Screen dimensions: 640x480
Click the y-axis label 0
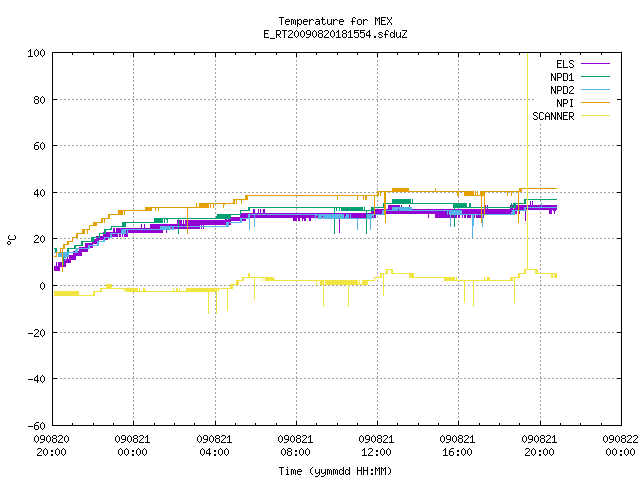point(42,286)
